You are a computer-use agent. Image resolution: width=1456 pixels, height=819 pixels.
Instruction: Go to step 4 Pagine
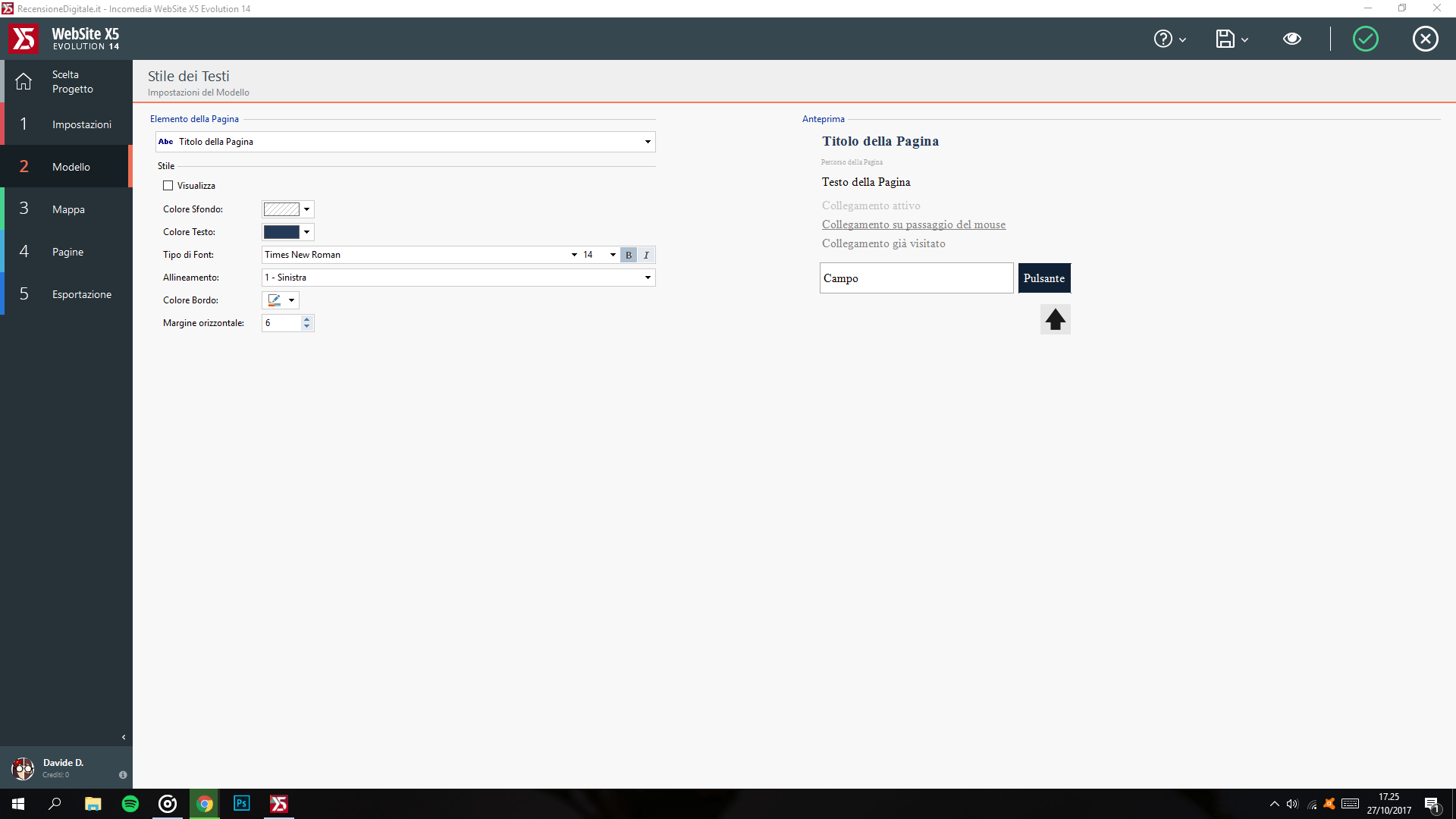67,251
